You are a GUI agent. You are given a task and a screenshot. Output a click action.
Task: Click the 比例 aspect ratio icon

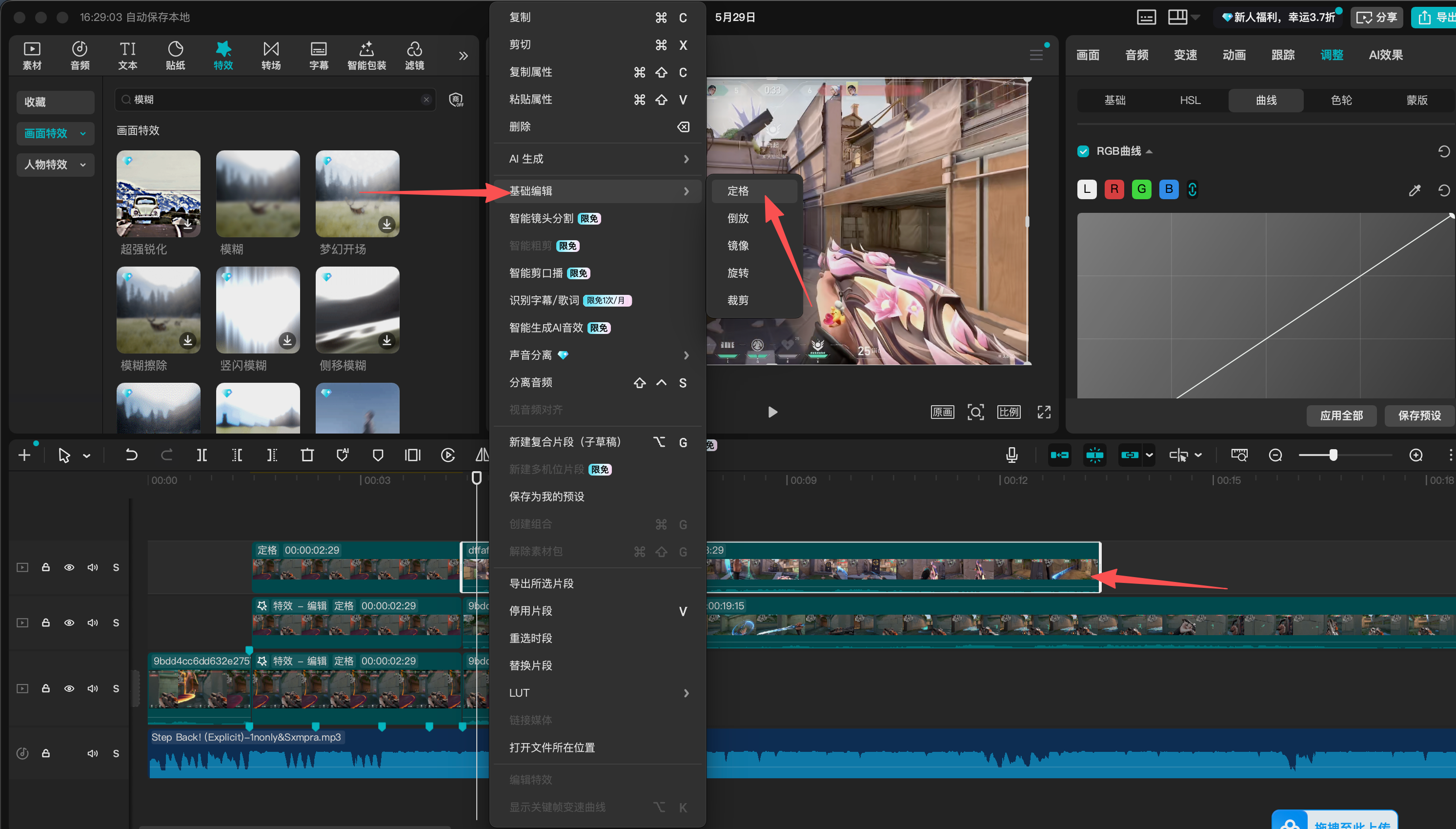click(1009, 412)
